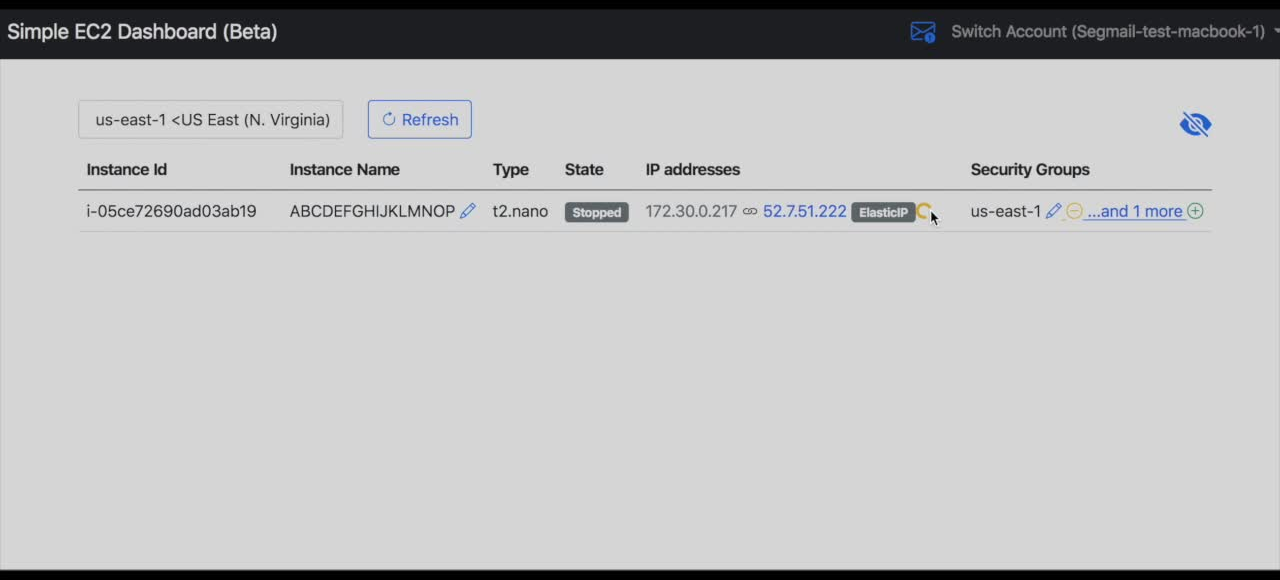
Task: Click the t2.nano type cell
Action: pyautogui.click(x=520, y=212)
